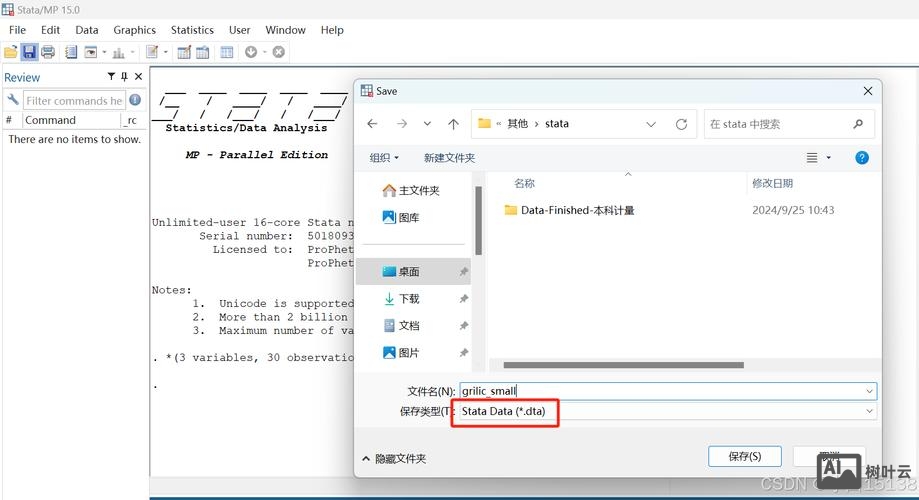Open the Data menu
The height and width of the screenshot is (500, 919).
pyautogui.click(x=87, y=30)
